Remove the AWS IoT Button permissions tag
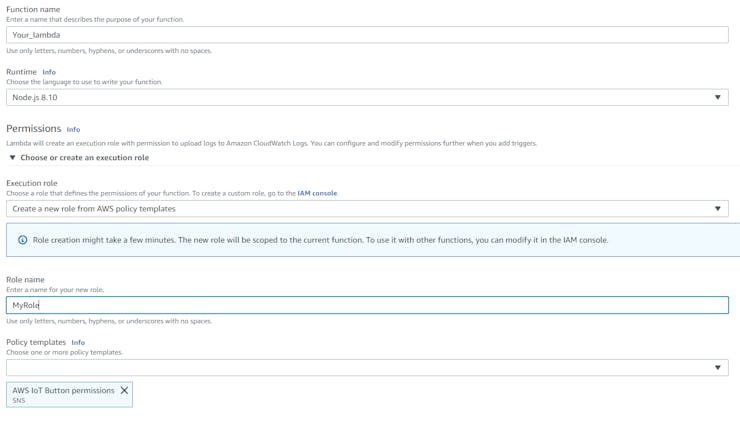 tap(124, 391)
